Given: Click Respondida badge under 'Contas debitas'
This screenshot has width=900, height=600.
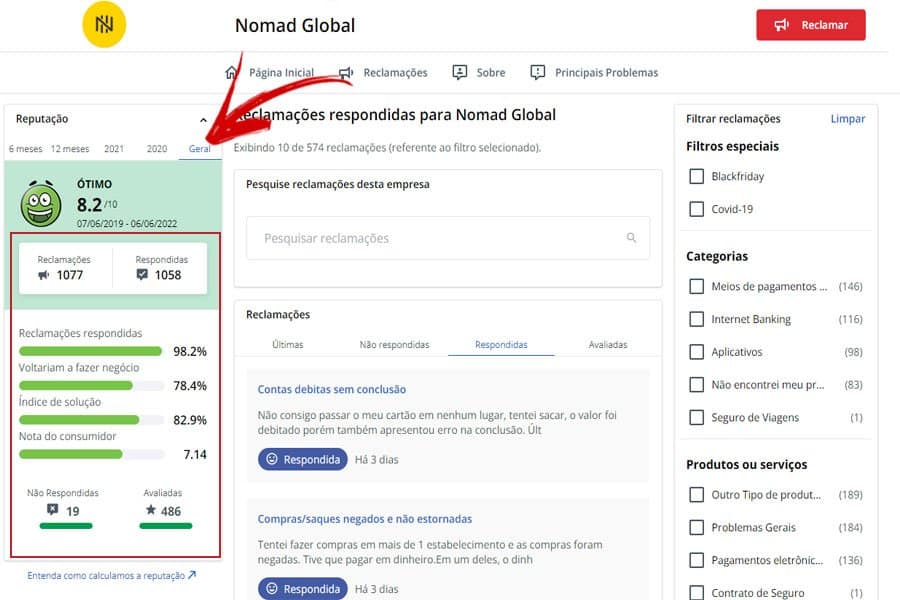Looking at the screenshot, I should tap(302, 459).
